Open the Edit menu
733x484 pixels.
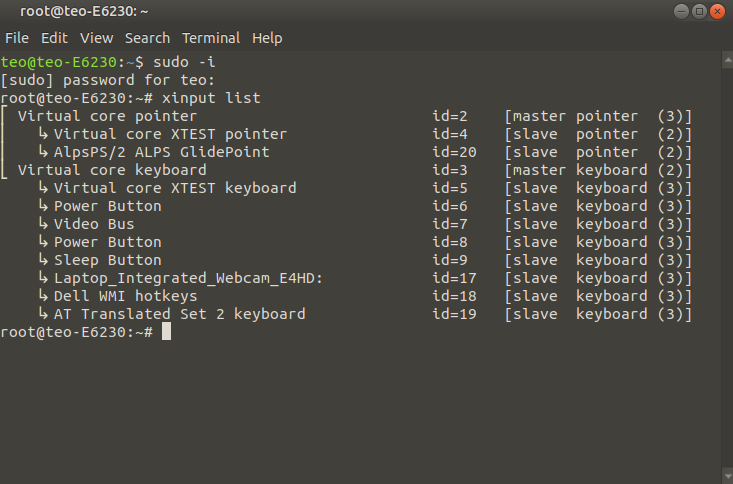54,38
